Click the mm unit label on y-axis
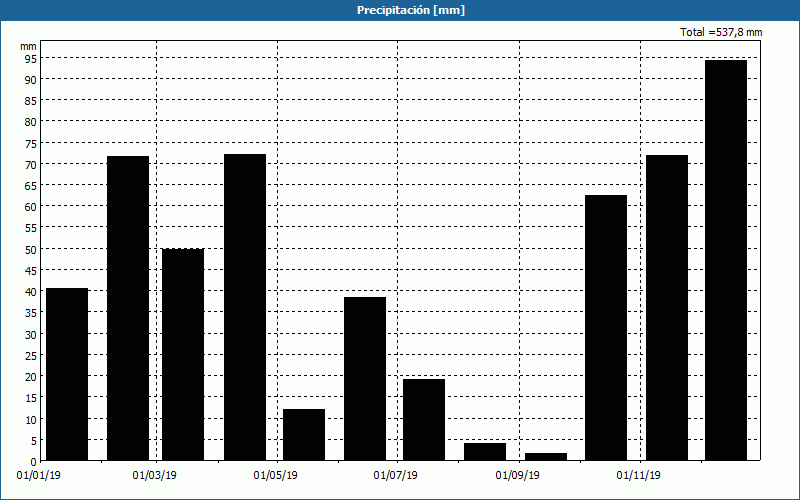The image size is (800, 500). pos(29,47)
